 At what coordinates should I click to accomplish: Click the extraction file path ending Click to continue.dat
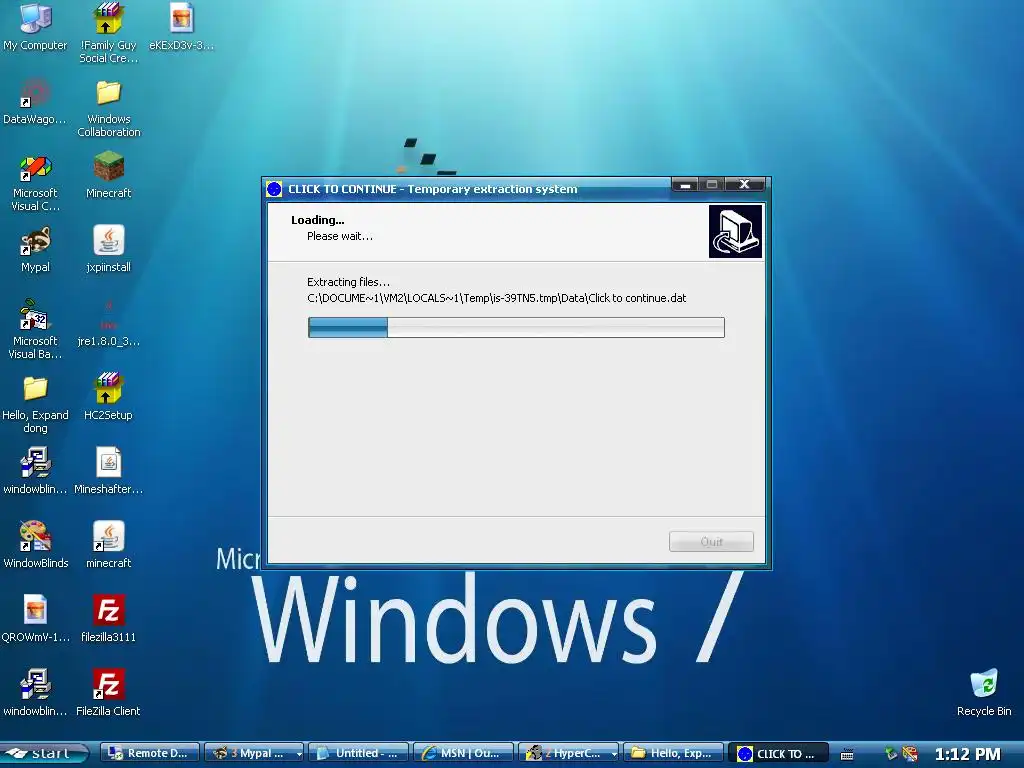[496, 298]
